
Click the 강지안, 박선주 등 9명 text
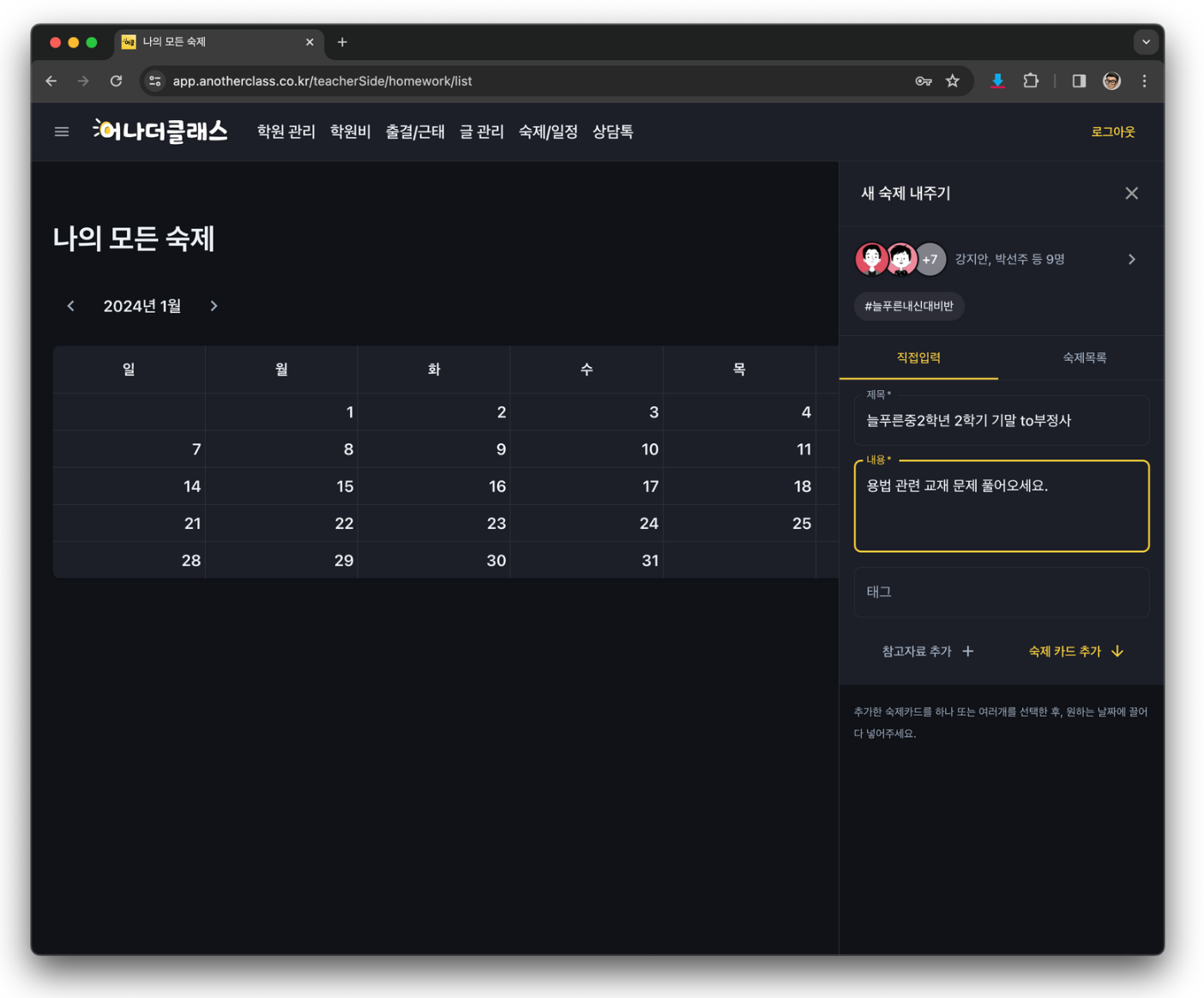tap(1009, 259)
